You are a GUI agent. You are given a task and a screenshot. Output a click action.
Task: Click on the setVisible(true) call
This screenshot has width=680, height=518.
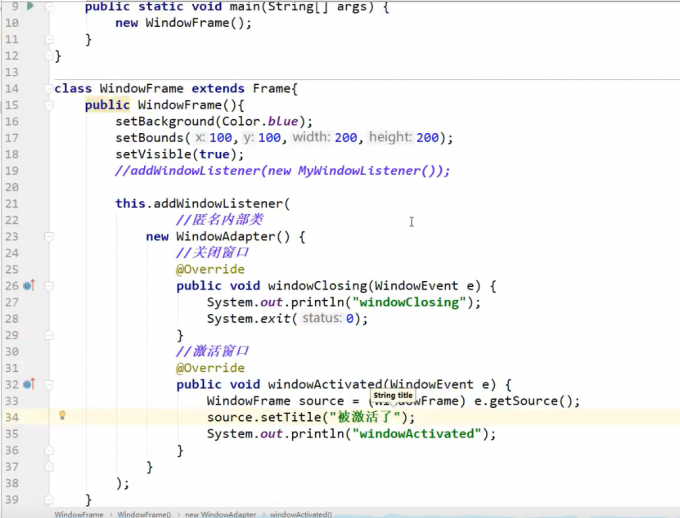179,154
